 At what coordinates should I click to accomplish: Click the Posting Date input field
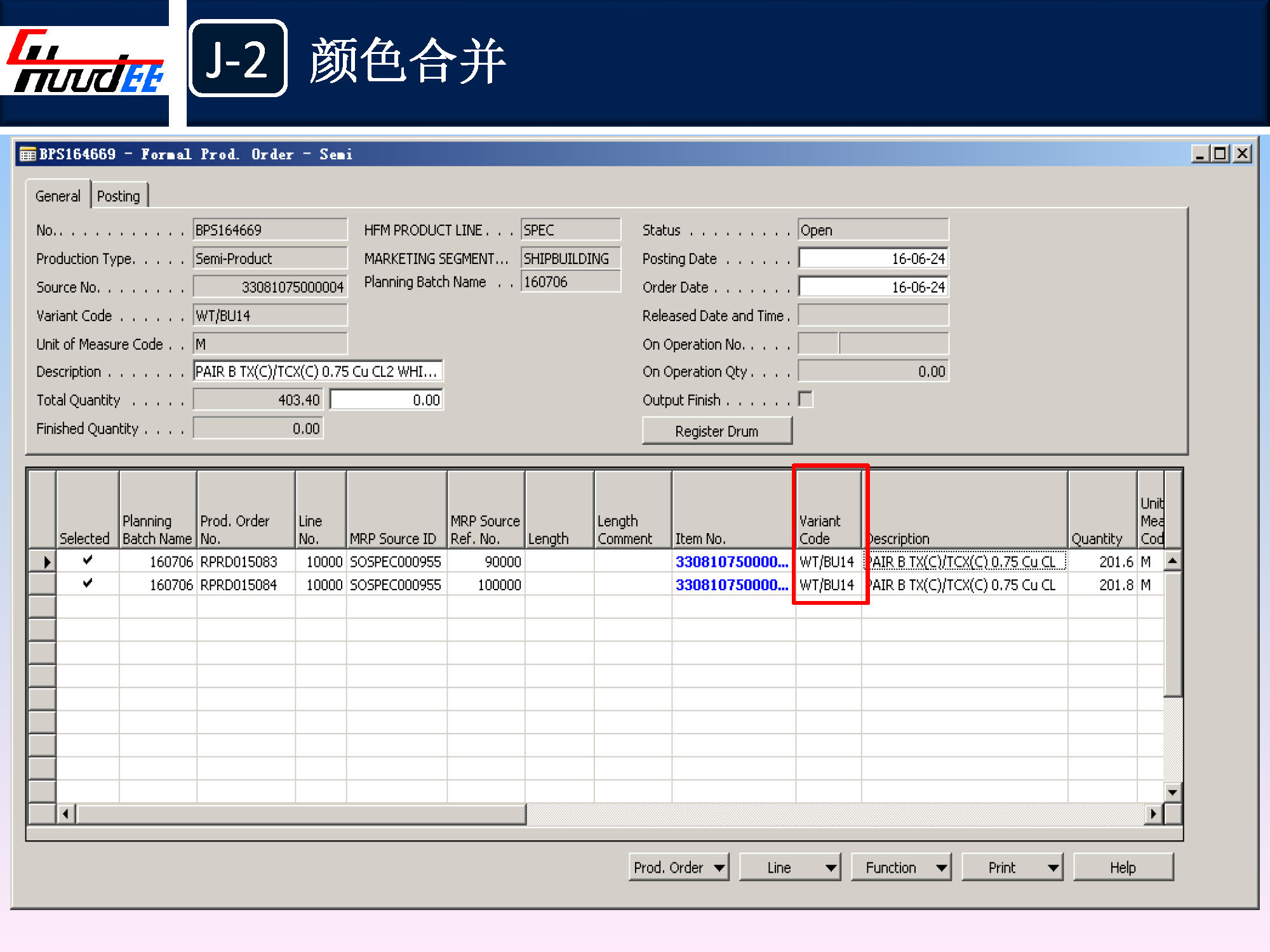coord(873,258)
